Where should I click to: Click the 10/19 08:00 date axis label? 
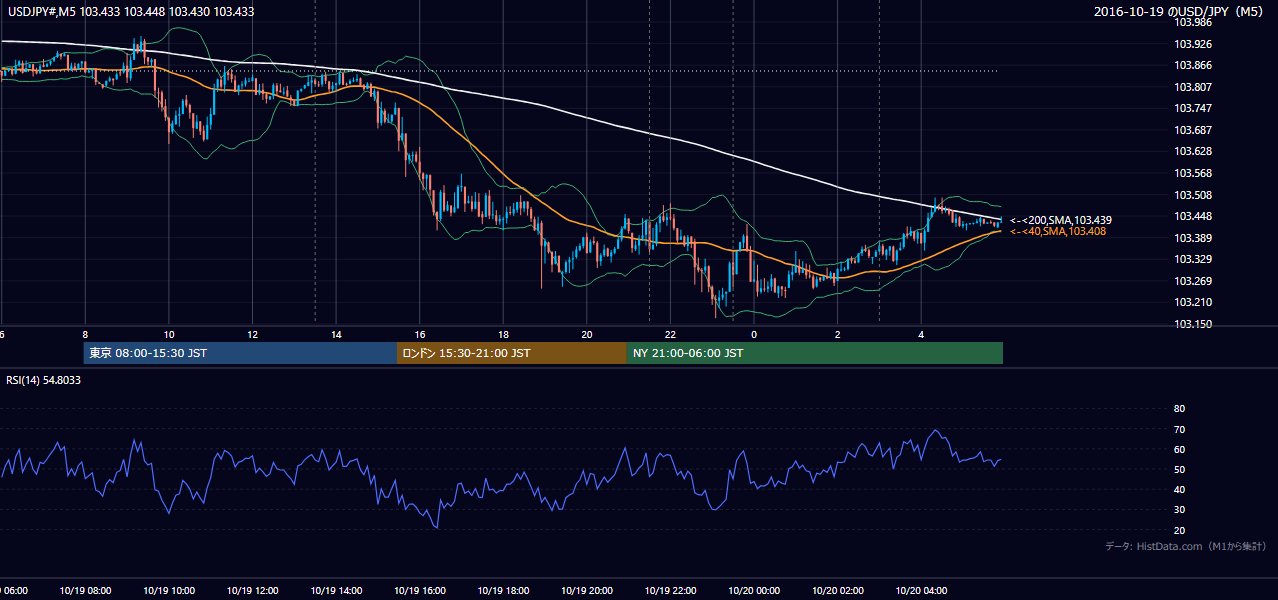click(85, 591)
